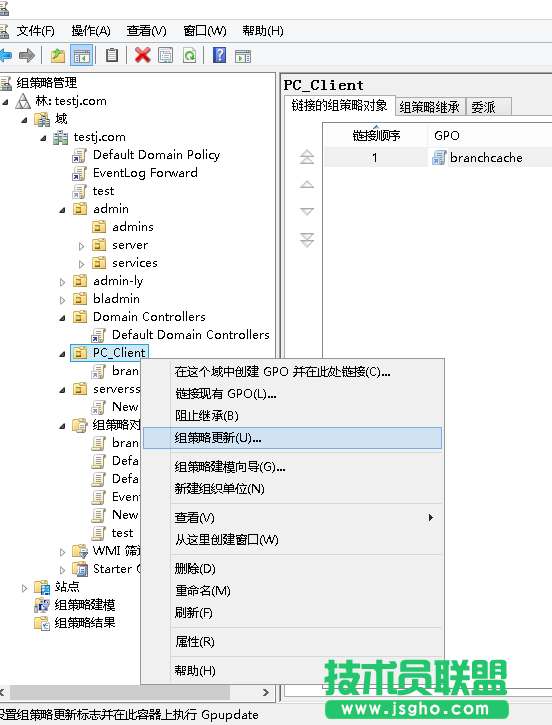Choose 在这个域中创建 GPO 并在此处链接

click(292, 372)
